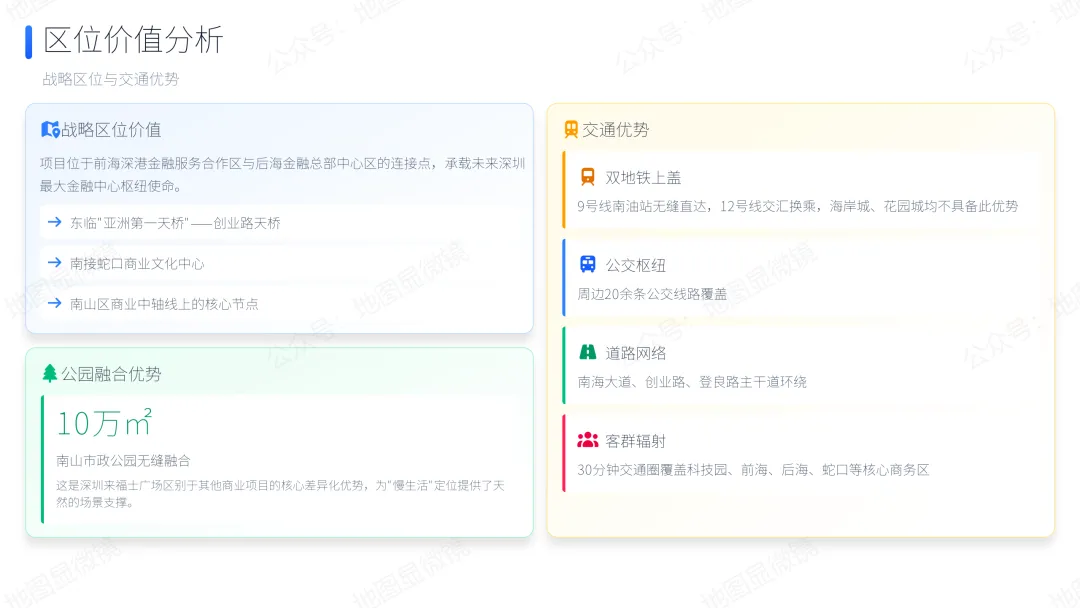This screenshot has height=608, width=1080.
Task: Click the paragraph starting 项目位于前海深港
Action: point(282,175)
